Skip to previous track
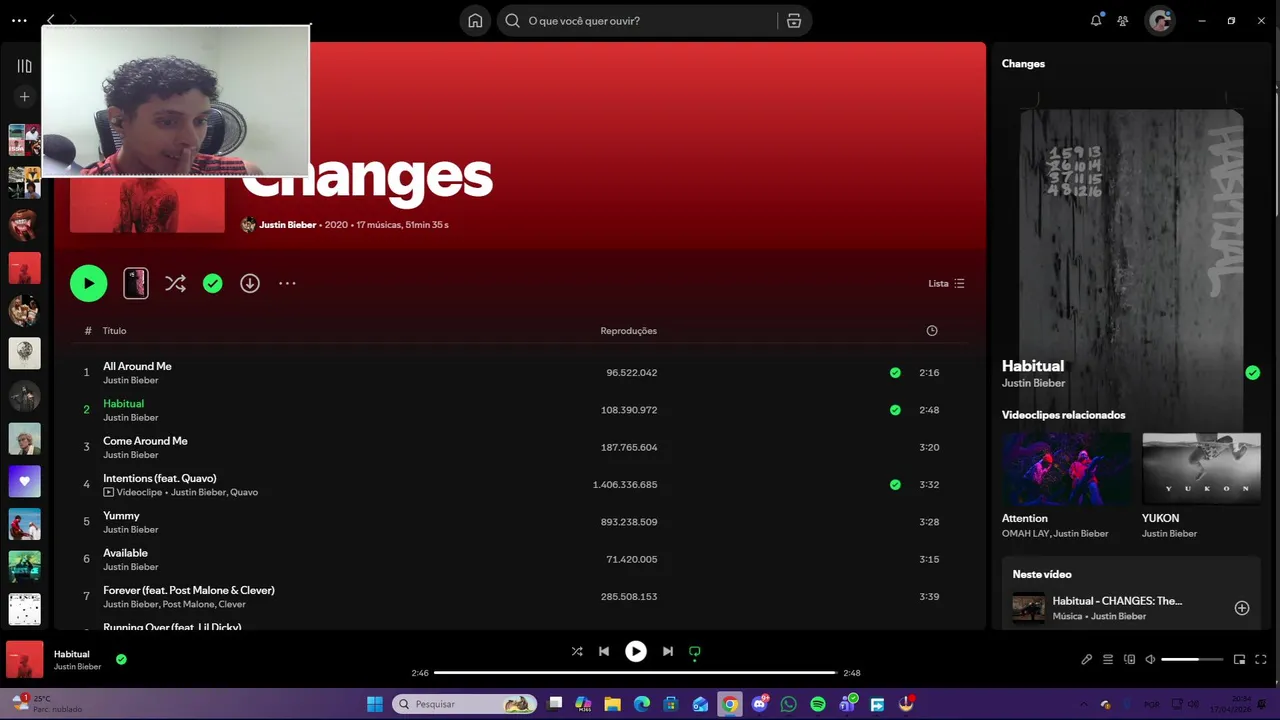1280x720 pixels. coord(604,651)
